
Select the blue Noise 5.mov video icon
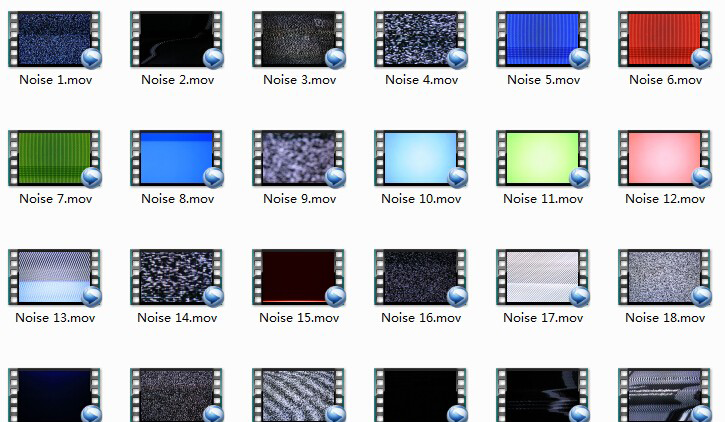tap(543, 39)
